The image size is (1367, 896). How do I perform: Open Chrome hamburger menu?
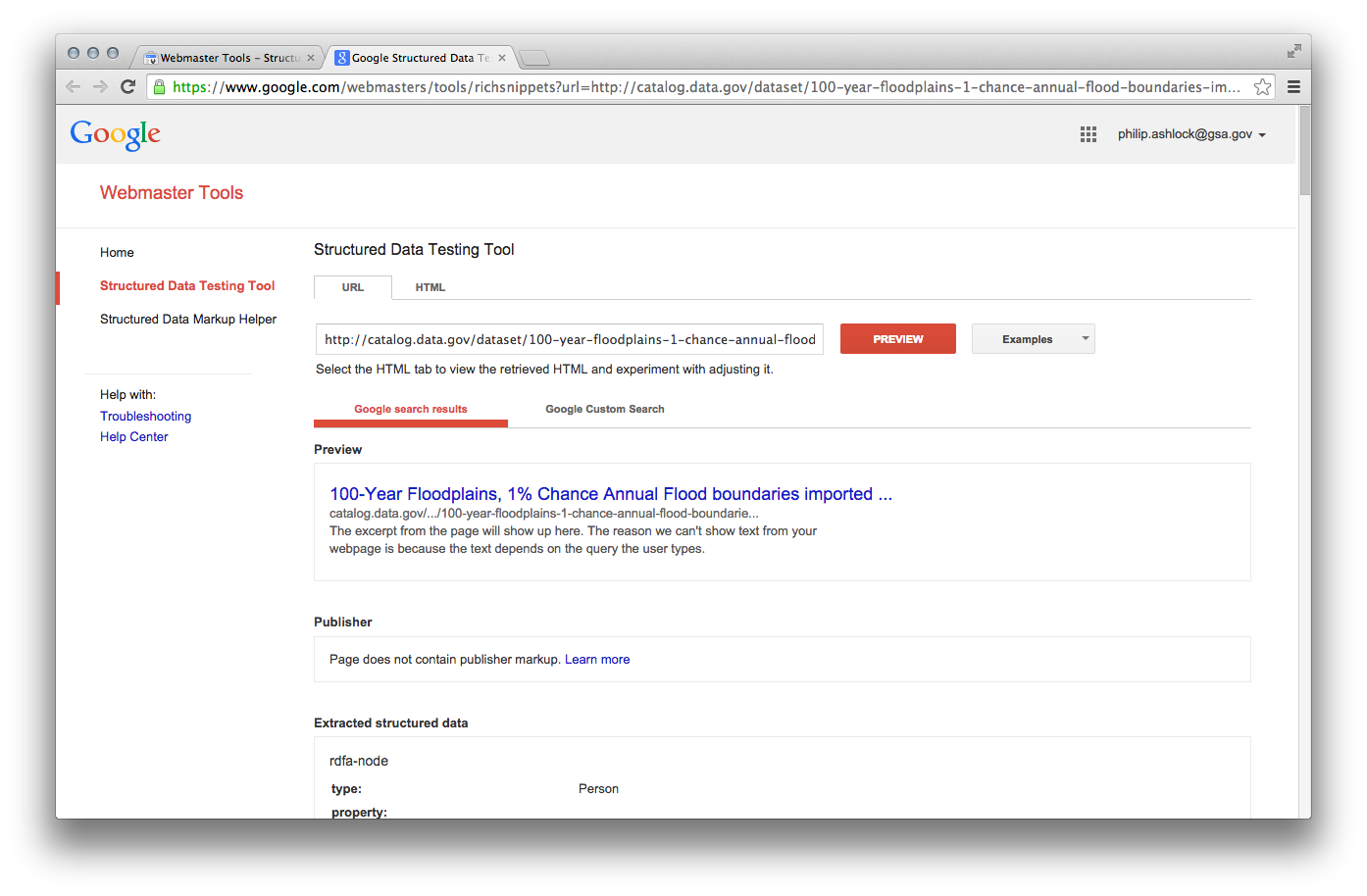coord(1293,86)
